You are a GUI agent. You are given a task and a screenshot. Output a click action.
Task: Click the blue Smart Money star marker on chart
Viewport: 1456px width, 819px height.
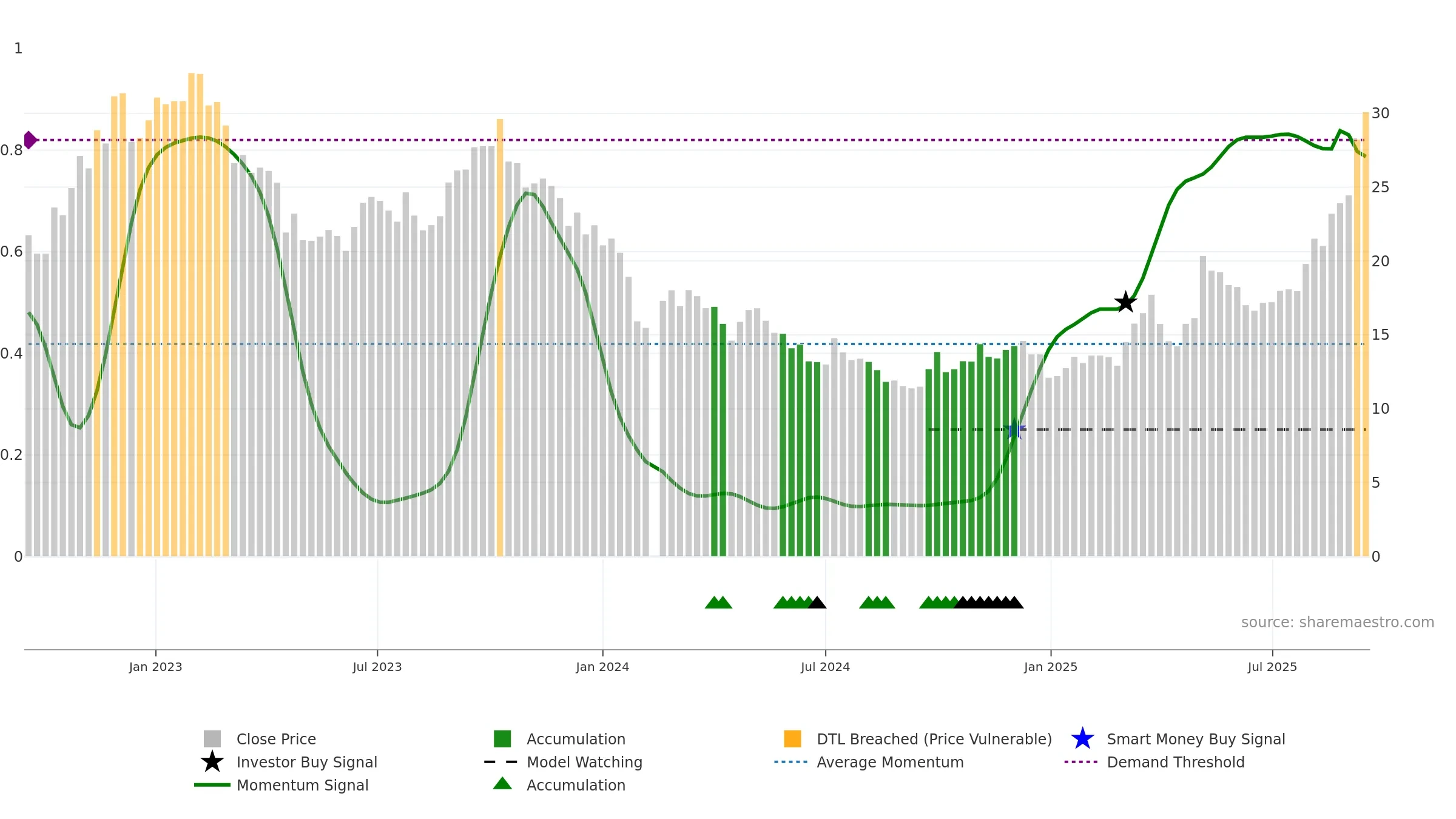click(1014, 429)
